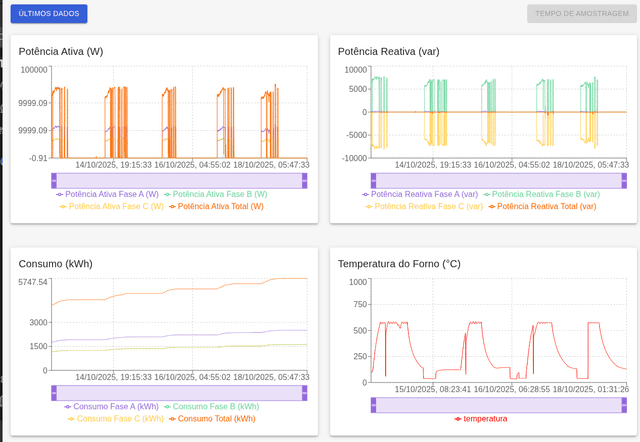Toggle Potência Reativa Fase A legend entry
This screenshot has width=640, height=442.
[419, 194]
